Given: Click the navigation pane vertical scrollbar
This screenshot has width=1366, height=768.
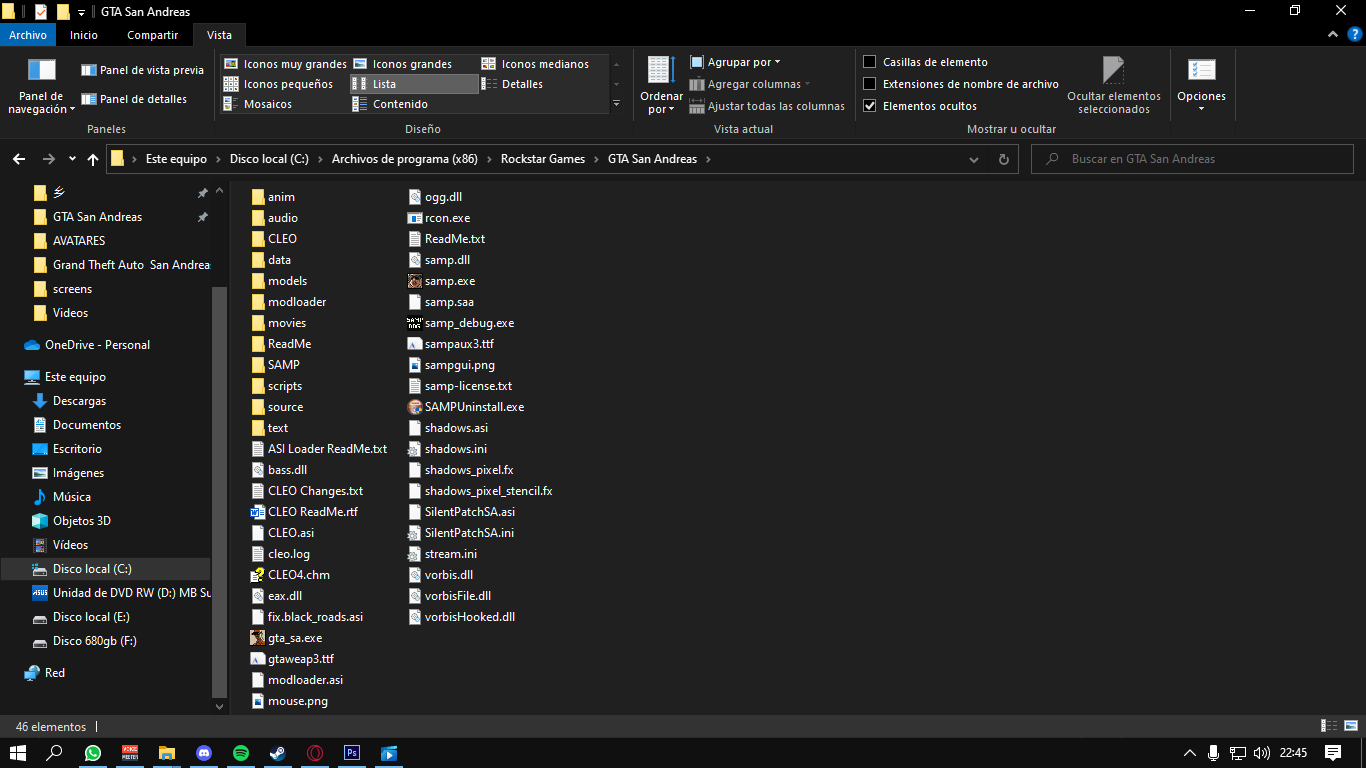Looking at the screenshot, I should [x=220, y=490].
